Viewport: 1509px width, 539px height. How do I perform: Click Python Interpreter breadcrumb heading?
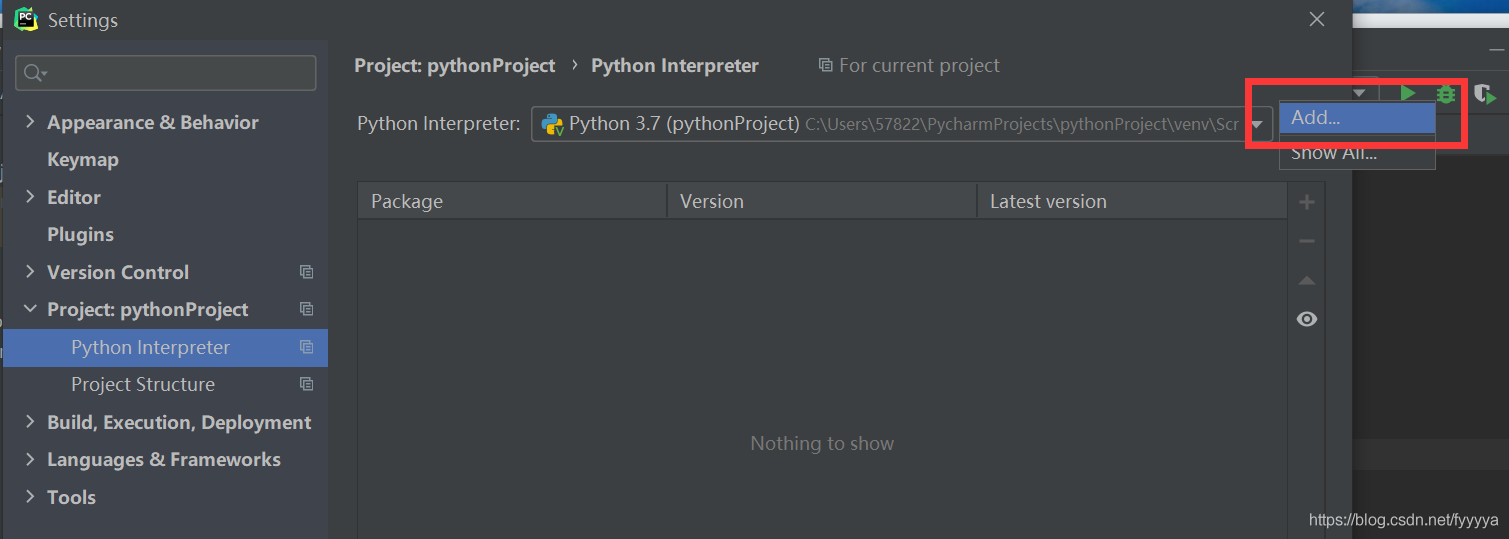[x=675, y=65]
